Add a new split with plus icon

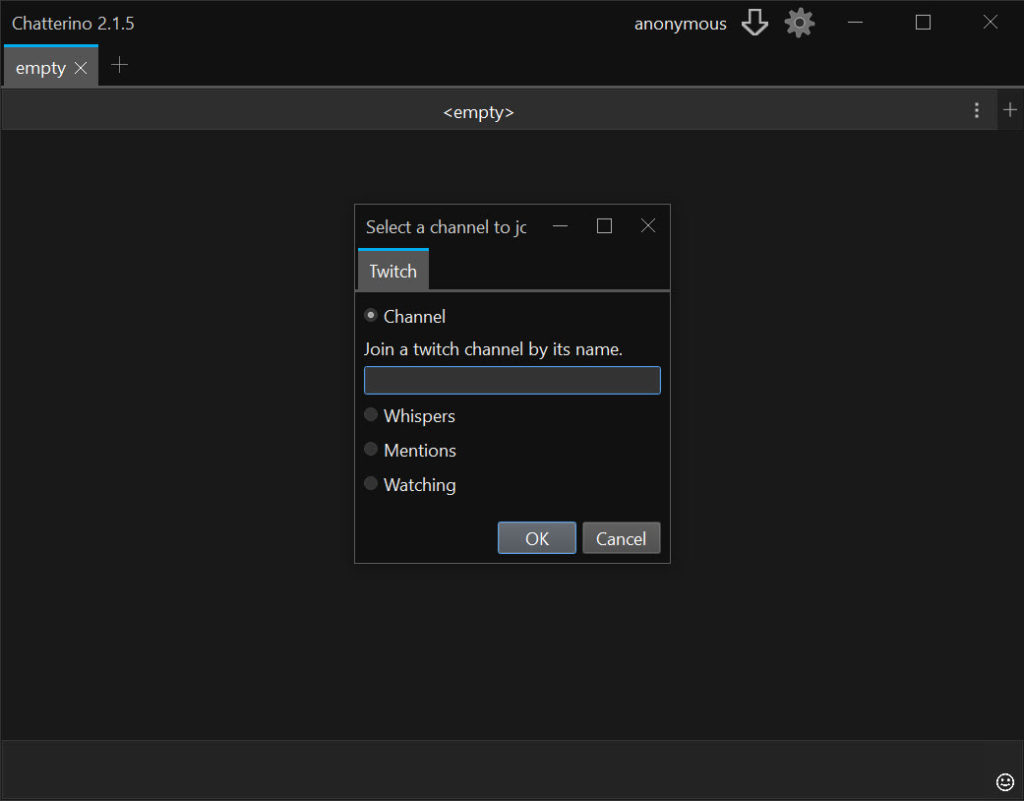coord(1010,110)
